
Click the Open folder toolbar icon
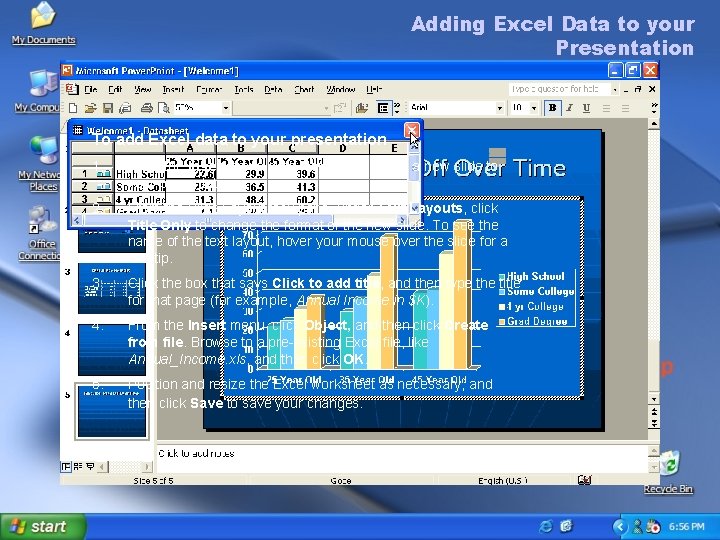click(90, 108)
